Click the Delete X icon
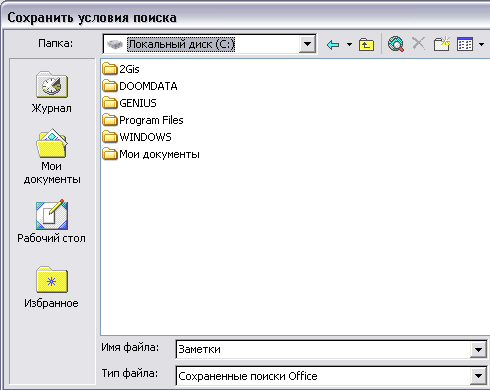The image size is (490, 390). [x=418, y=43]
